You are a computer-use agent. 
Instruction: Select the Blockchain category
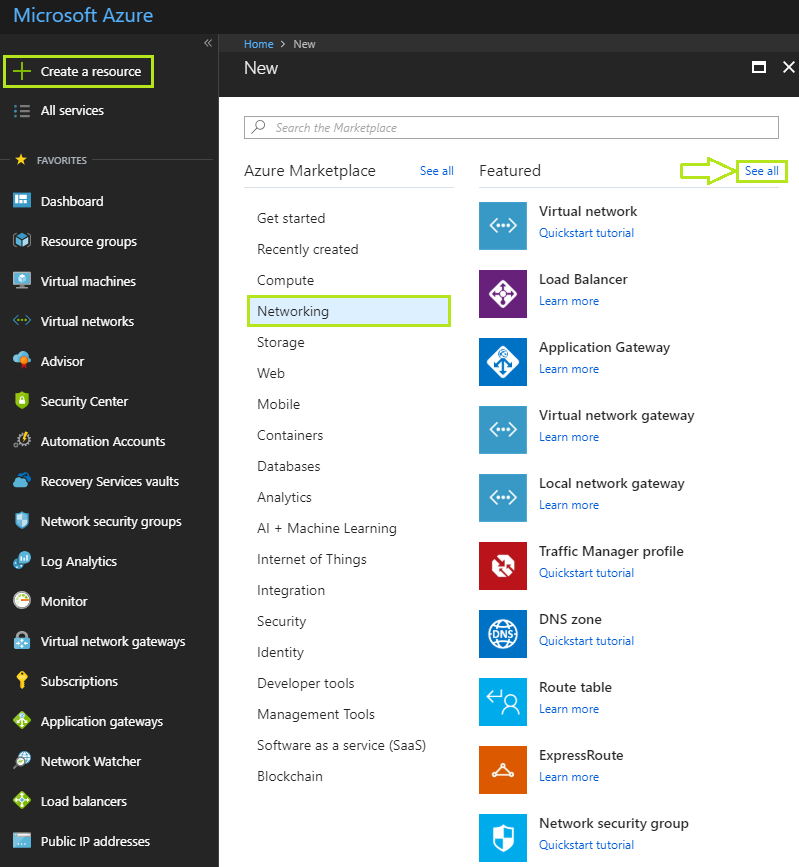[x=290, y=776]
